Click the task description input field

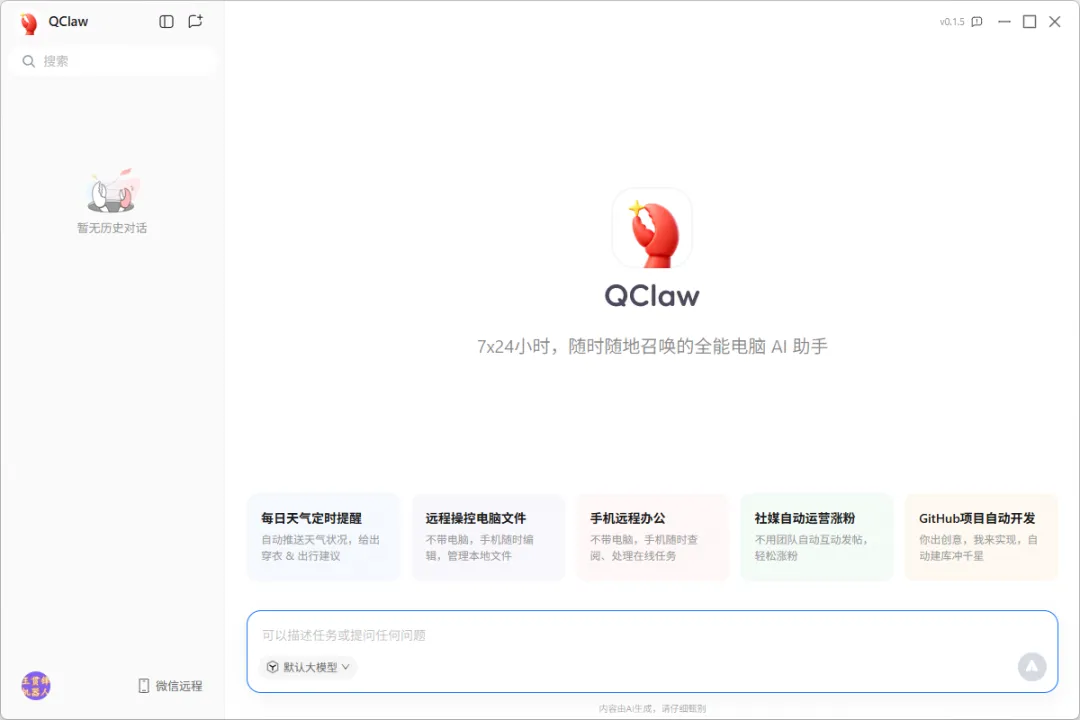(x=652, y=635)
